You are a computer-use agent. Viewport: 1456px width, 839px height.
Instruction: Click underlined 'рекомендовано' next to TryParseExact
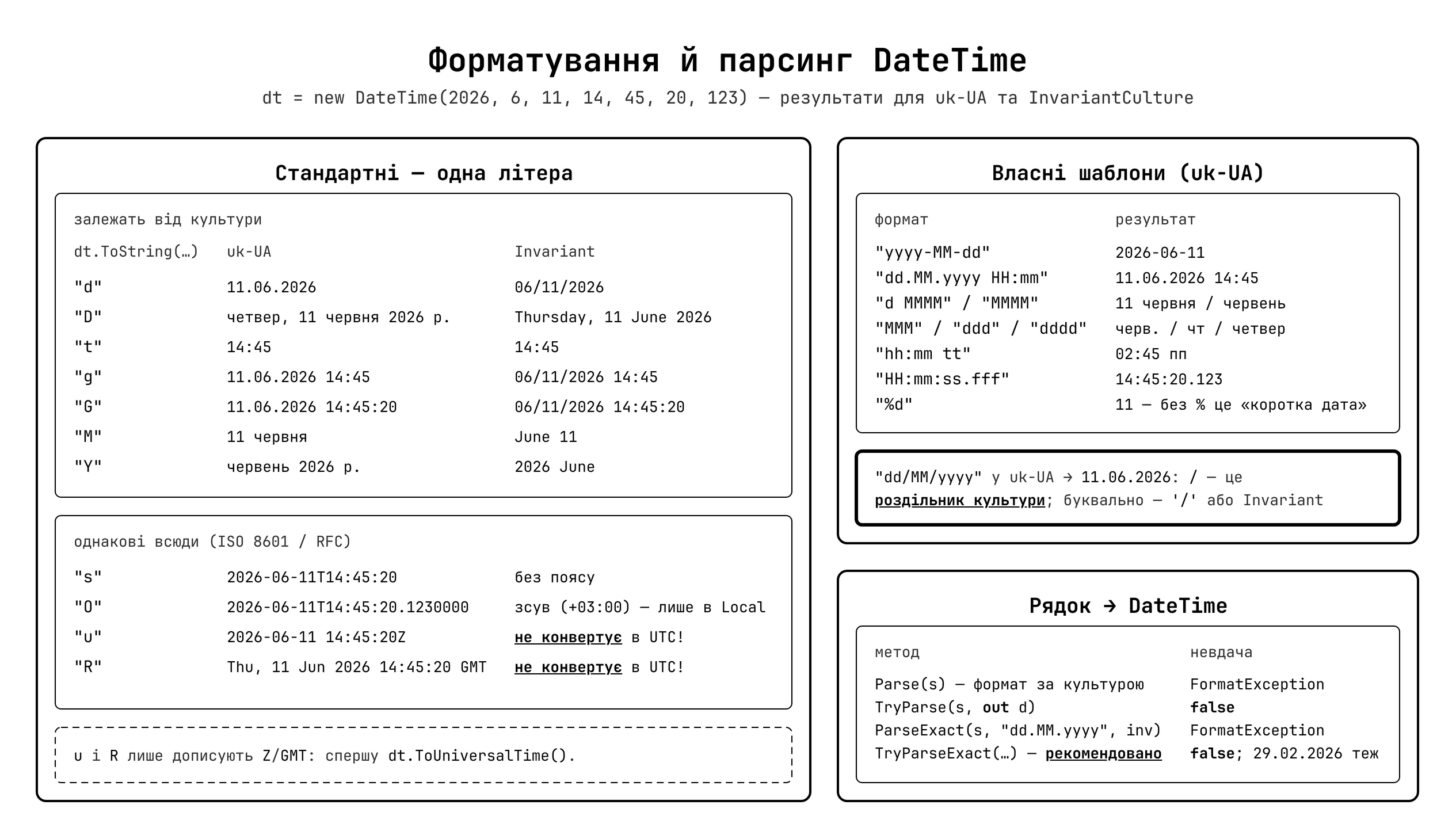(x=1103, y=754)
